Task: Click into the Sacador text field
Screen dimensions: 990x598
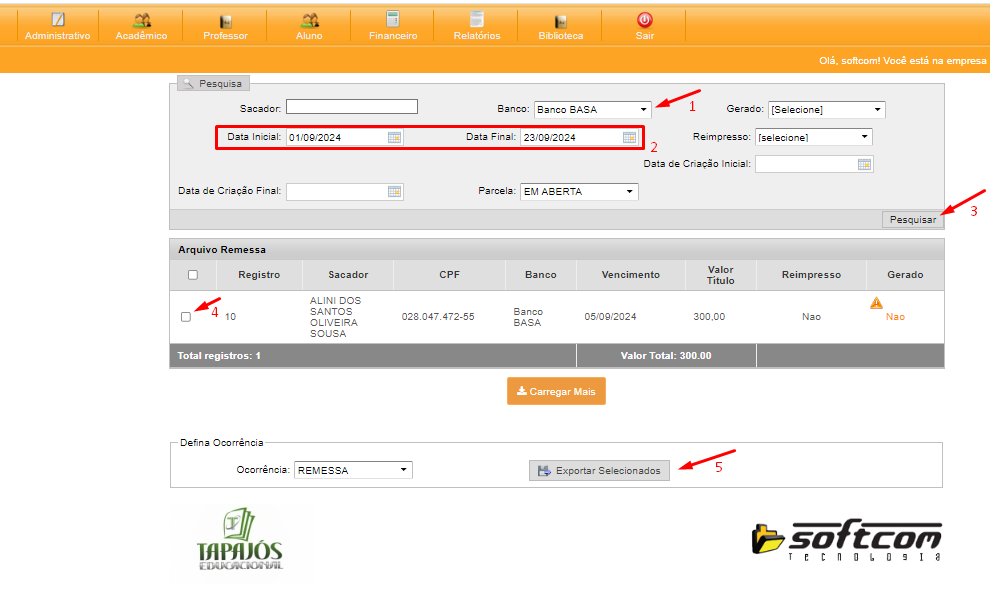Action: (351, 107)
